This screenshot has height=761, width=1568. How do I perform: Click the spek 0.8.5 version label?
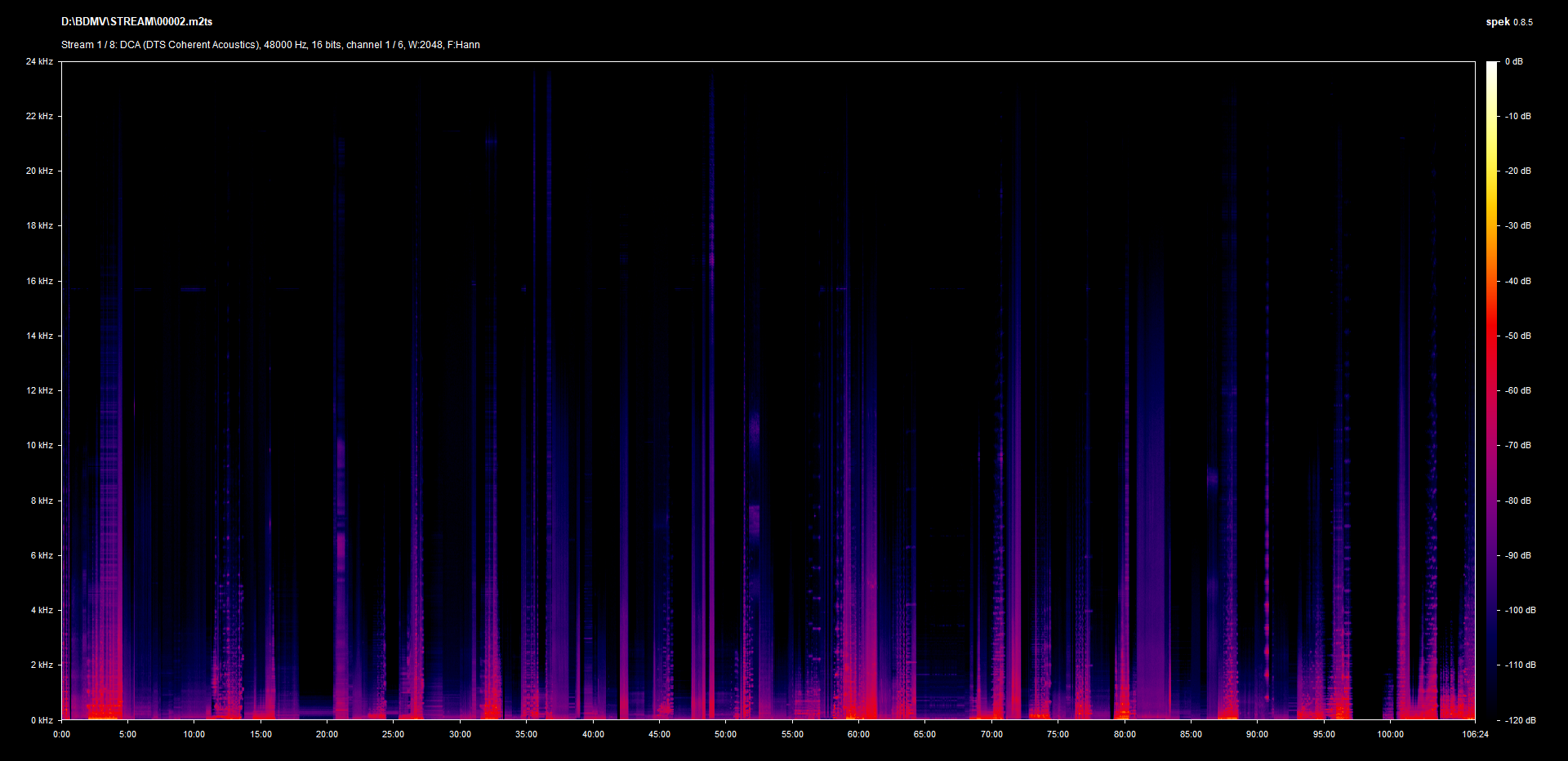pyautogui.click(x=1508, y=22)
